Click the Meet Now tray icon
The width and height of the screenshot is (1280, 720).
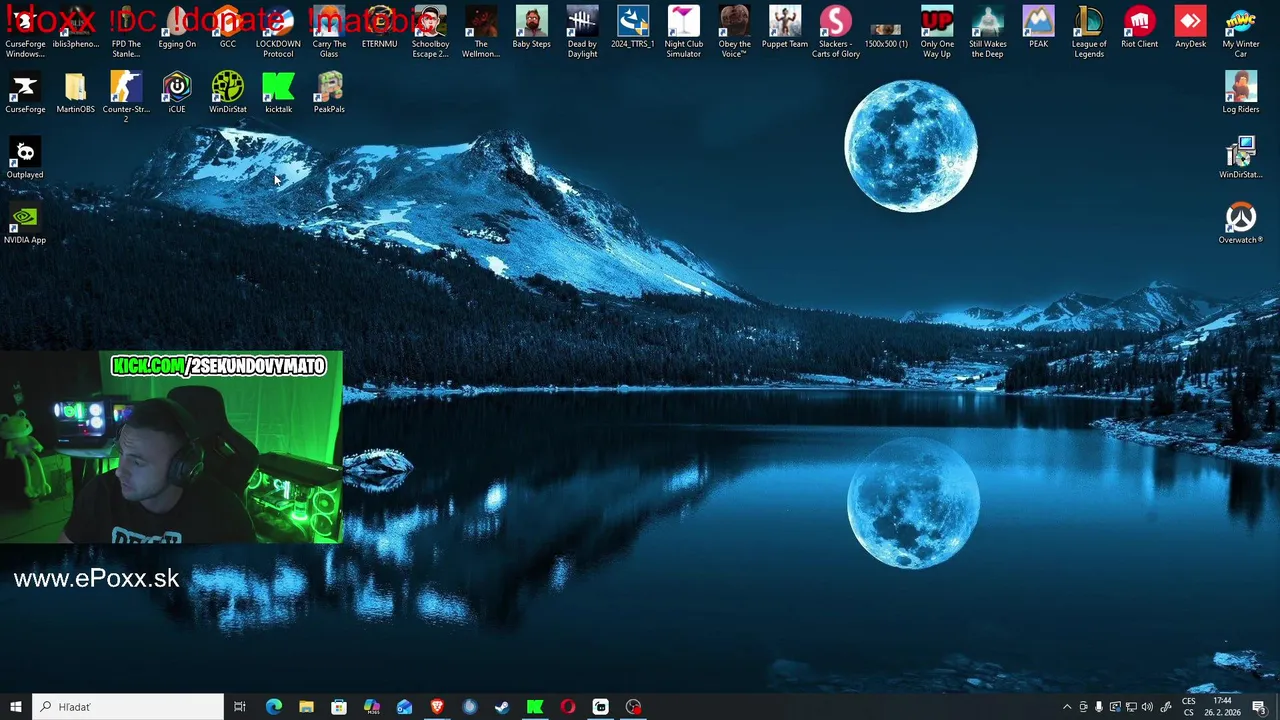(1083, 707)
